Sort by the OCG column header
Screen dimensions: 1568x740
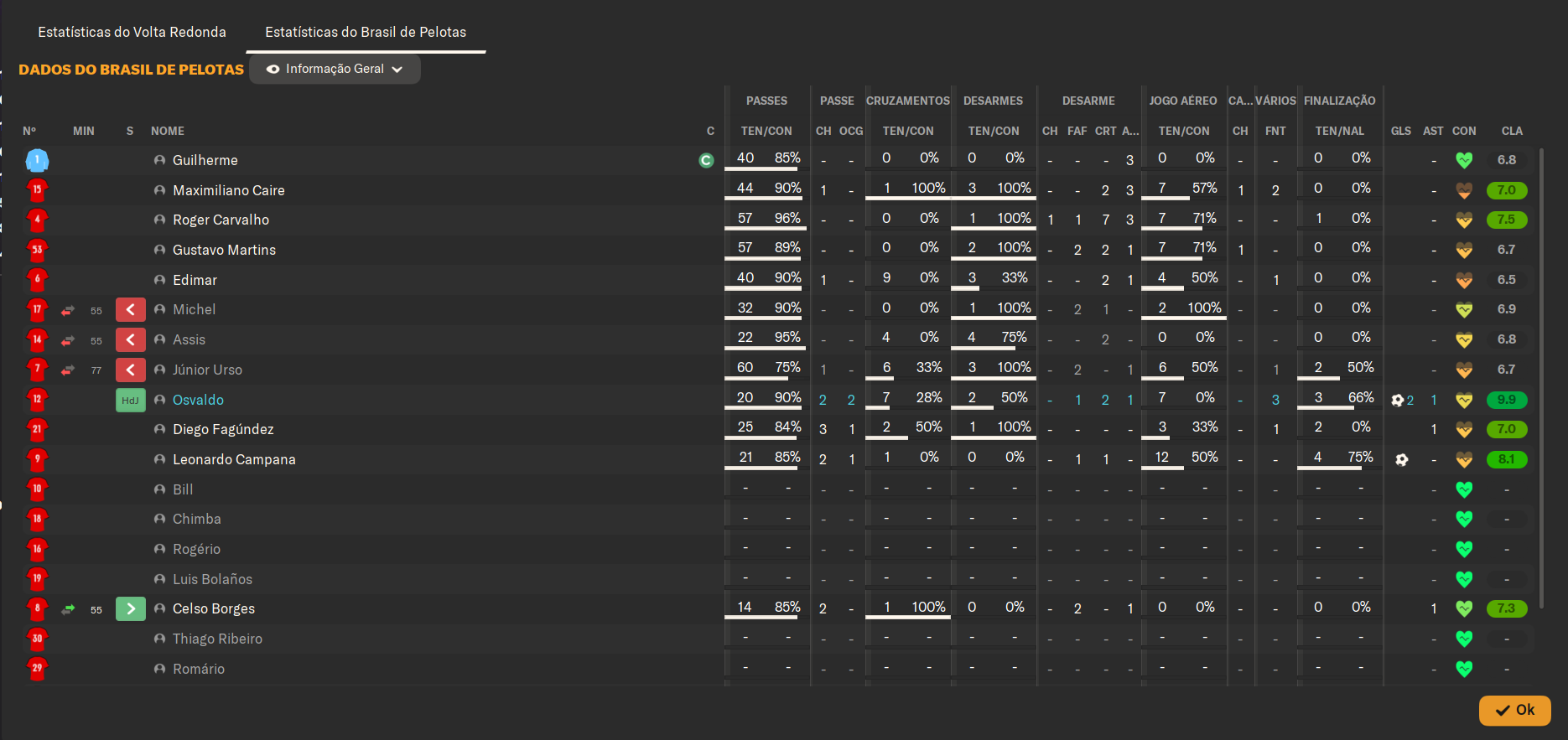point(851,131)
